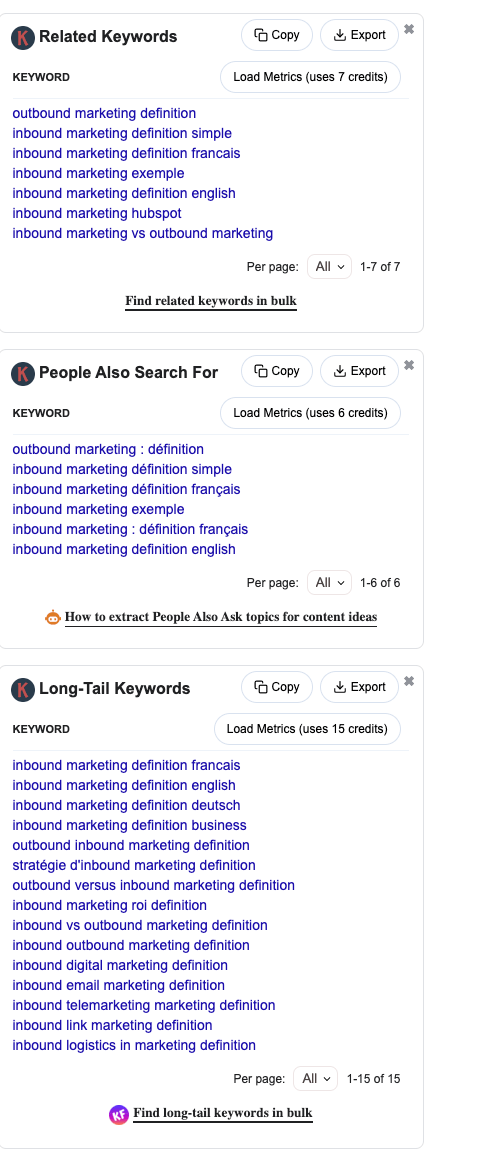Open 'inbound marketing roi definition' keyword
Viewport: 487px width, 1162px height.
110,906
